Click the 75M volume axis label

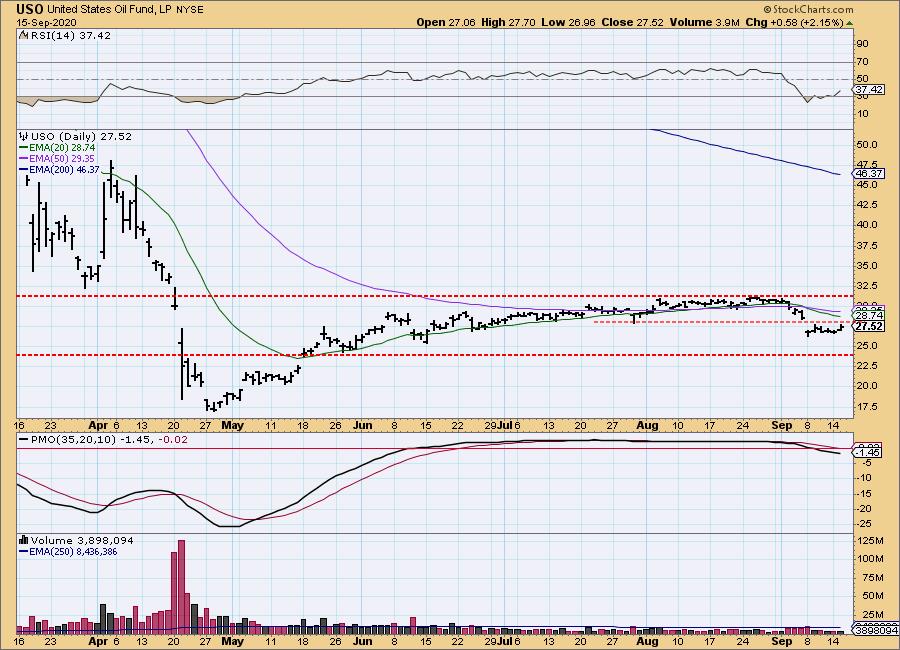[871, 578]
